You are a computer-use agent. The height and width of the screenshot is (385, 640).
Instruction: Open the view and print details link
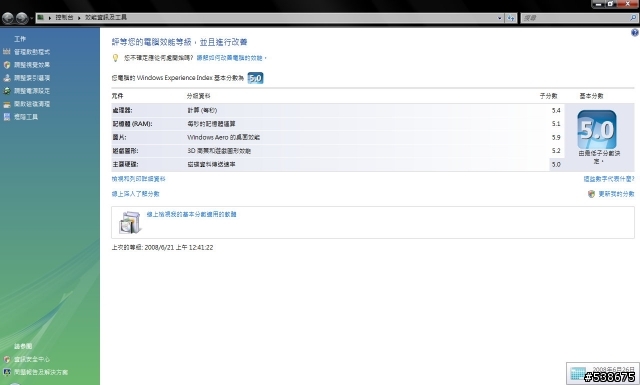(138, 179)
